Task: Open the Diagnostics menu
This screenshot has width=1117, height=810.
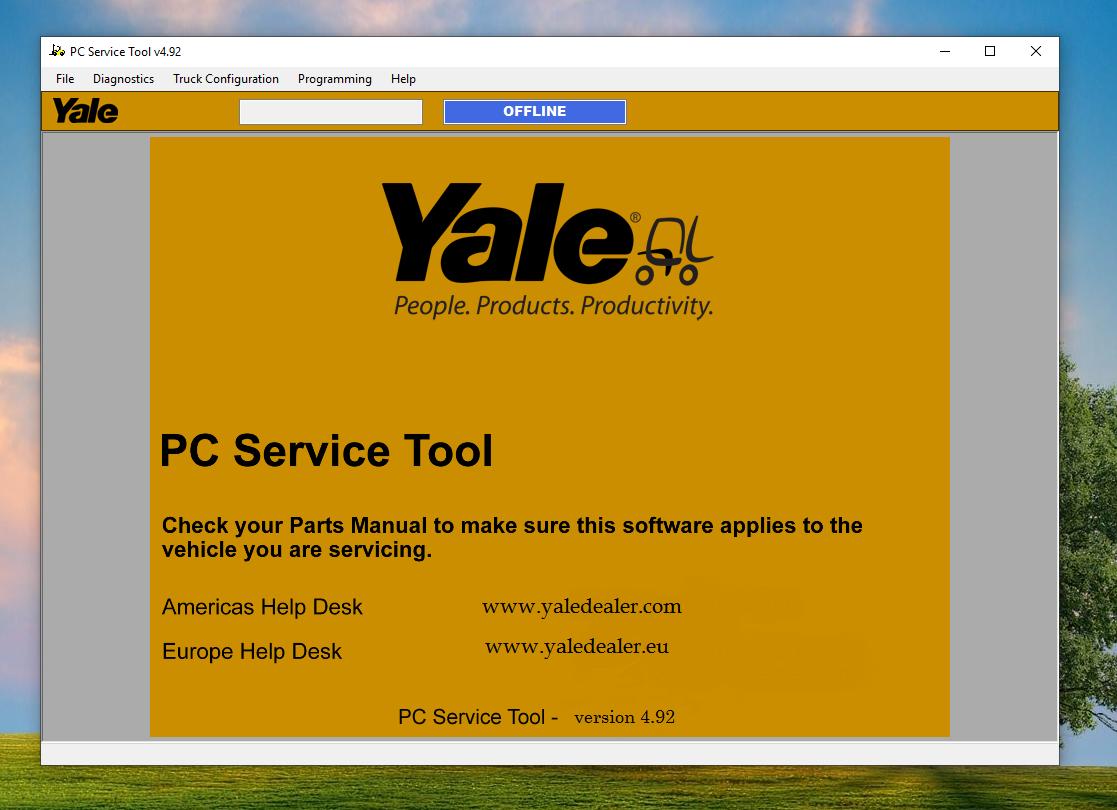Action: 123,79
